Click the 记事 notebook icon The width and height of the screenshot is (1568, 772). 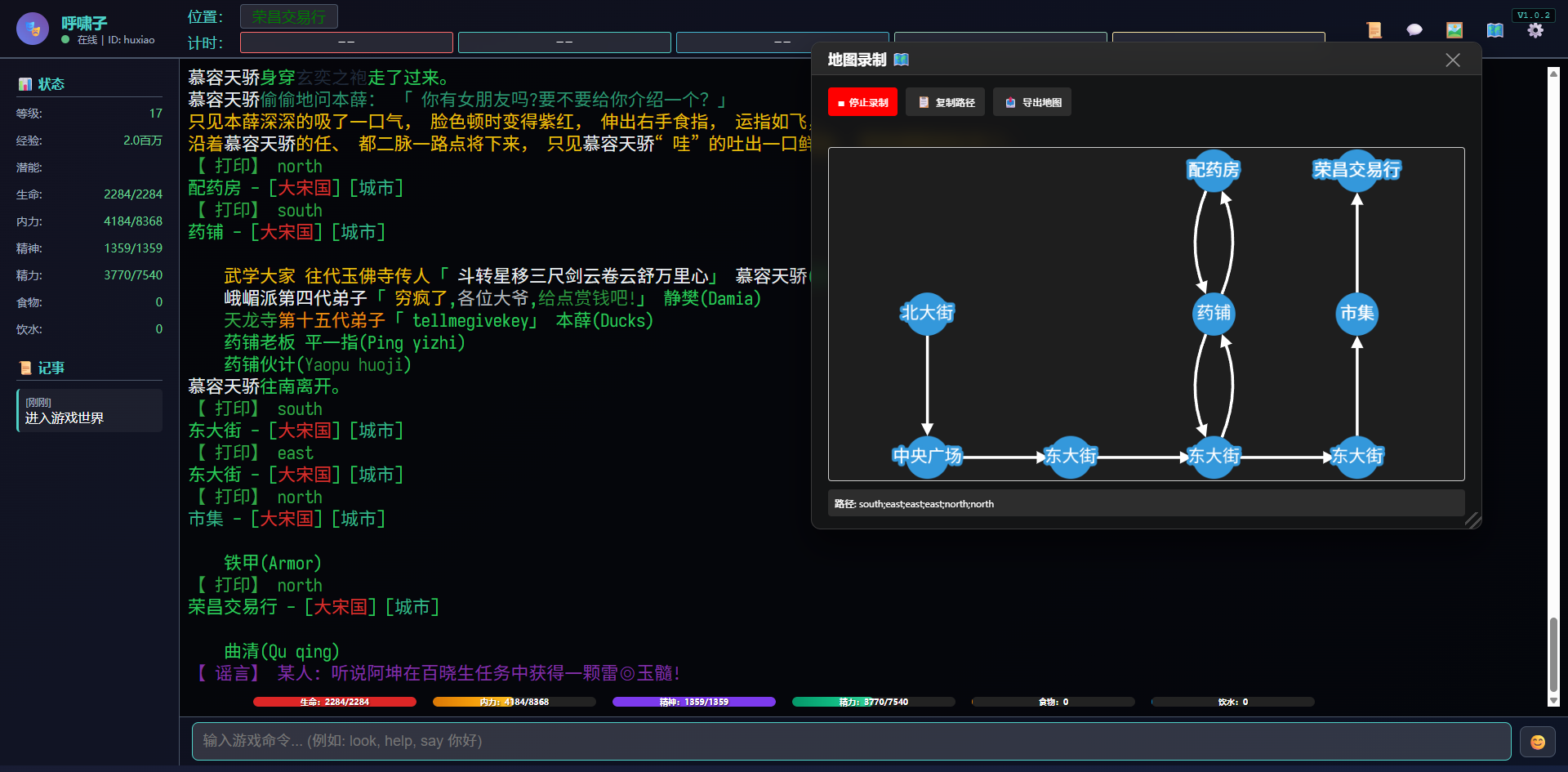(25, 368)
